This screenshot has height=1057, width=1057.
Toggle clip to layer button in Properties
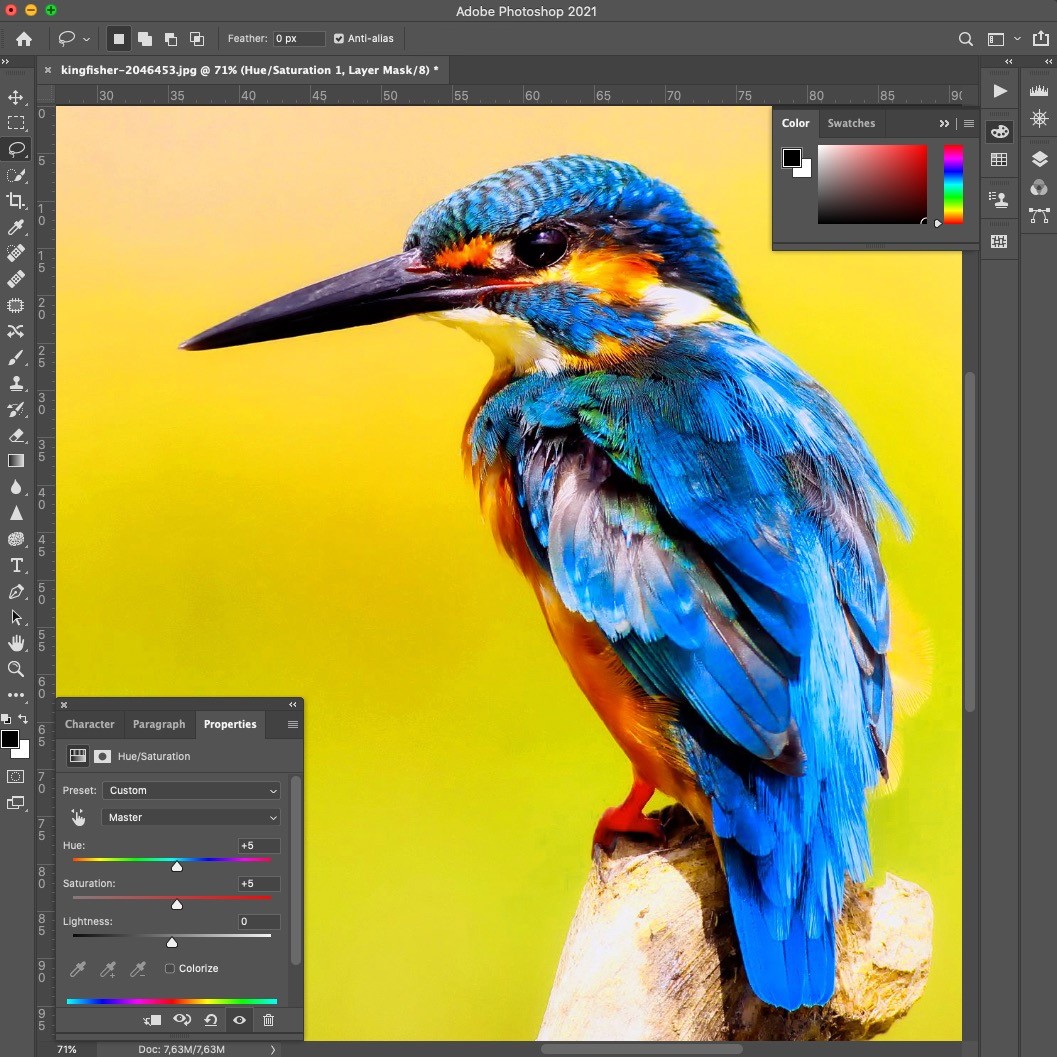[152, 1020]
